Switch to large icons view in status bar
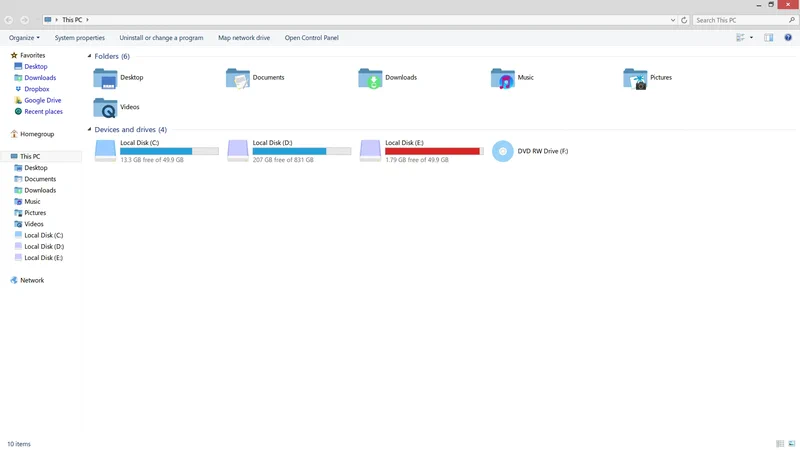 [791, 443]
